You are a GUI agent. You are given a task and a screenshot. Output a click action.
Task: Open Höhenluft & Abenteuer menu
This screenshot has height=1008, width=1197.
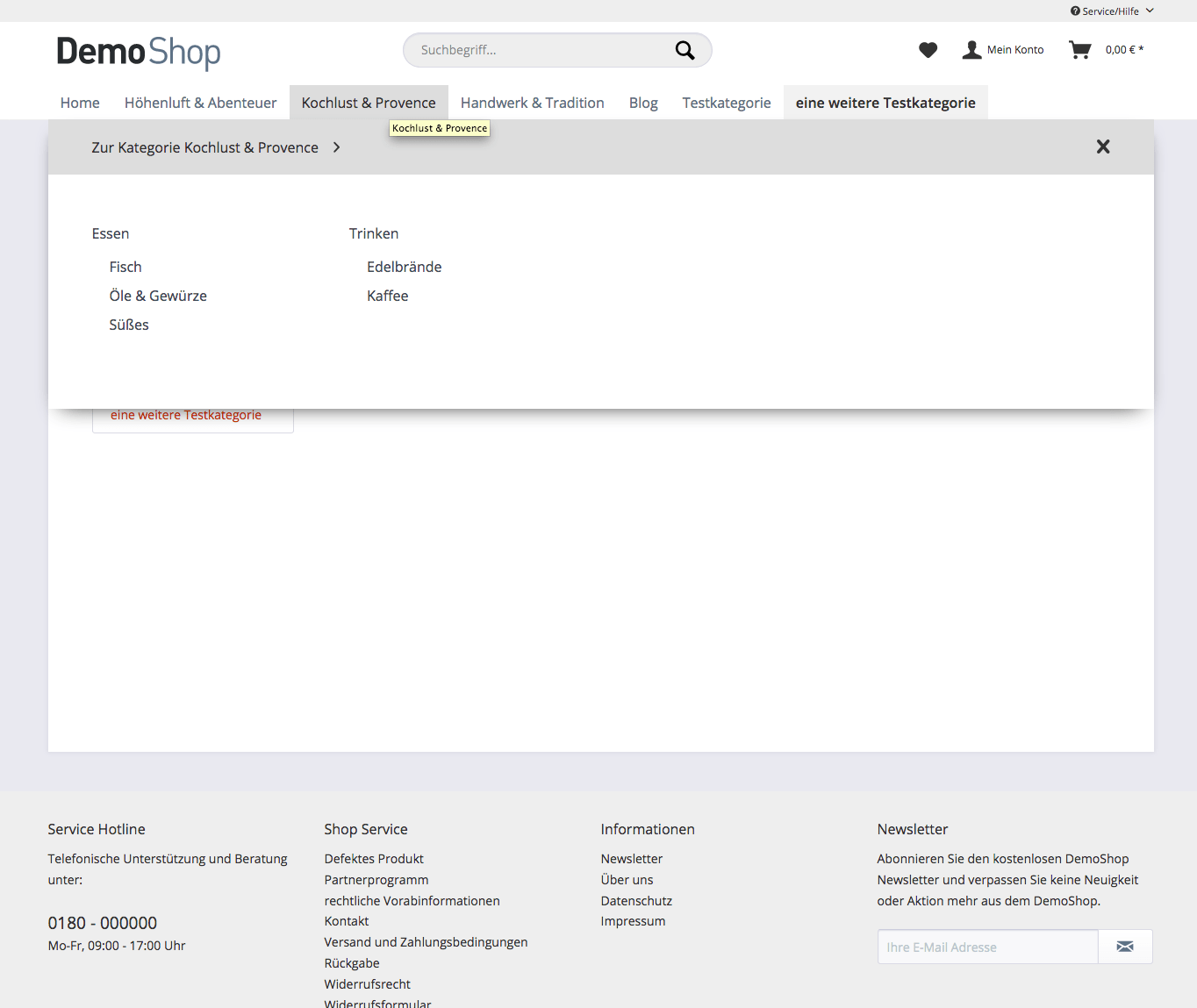click(200, 103)
